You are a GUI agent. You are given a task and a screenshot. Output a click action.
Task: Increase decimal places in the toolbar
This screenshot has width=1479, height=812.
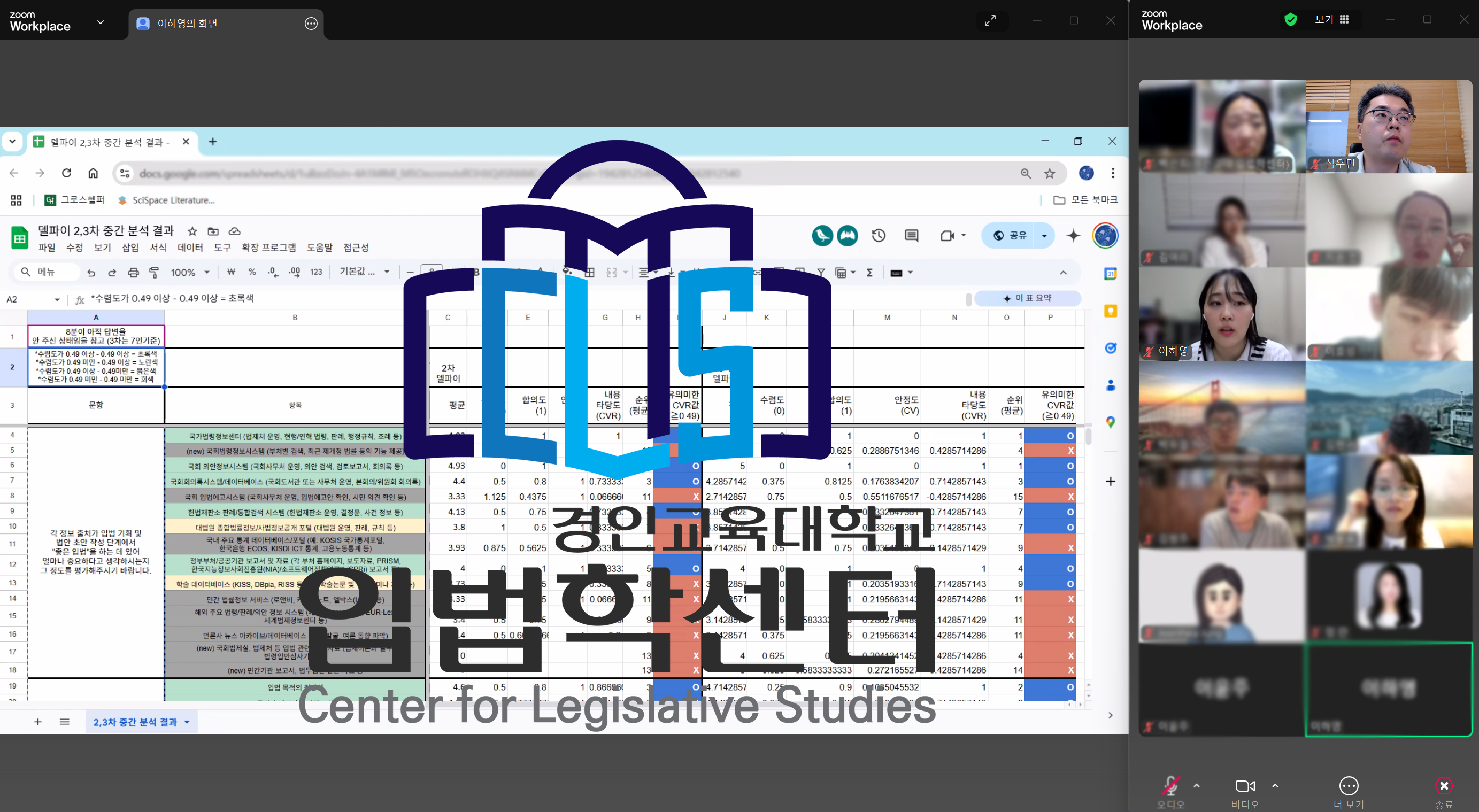click(295, 272)
